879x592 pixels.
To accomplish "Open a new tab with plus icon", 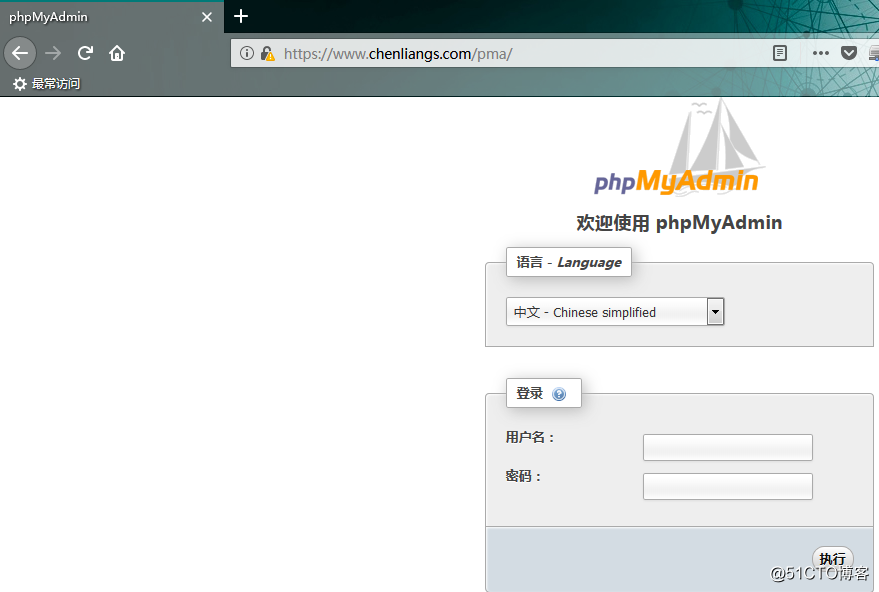I will pyautogui.click(x=241, y=16).
